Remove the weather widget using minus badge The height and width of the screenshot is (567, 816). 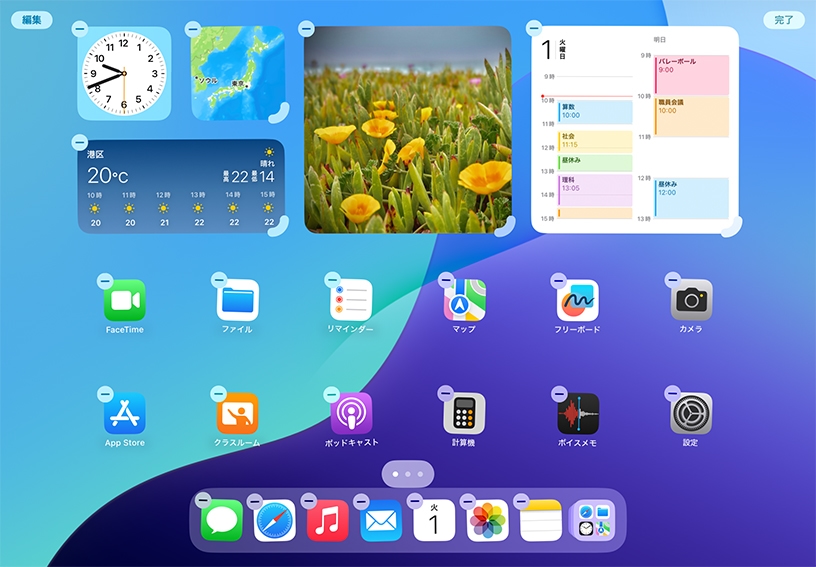click(81, 142)
